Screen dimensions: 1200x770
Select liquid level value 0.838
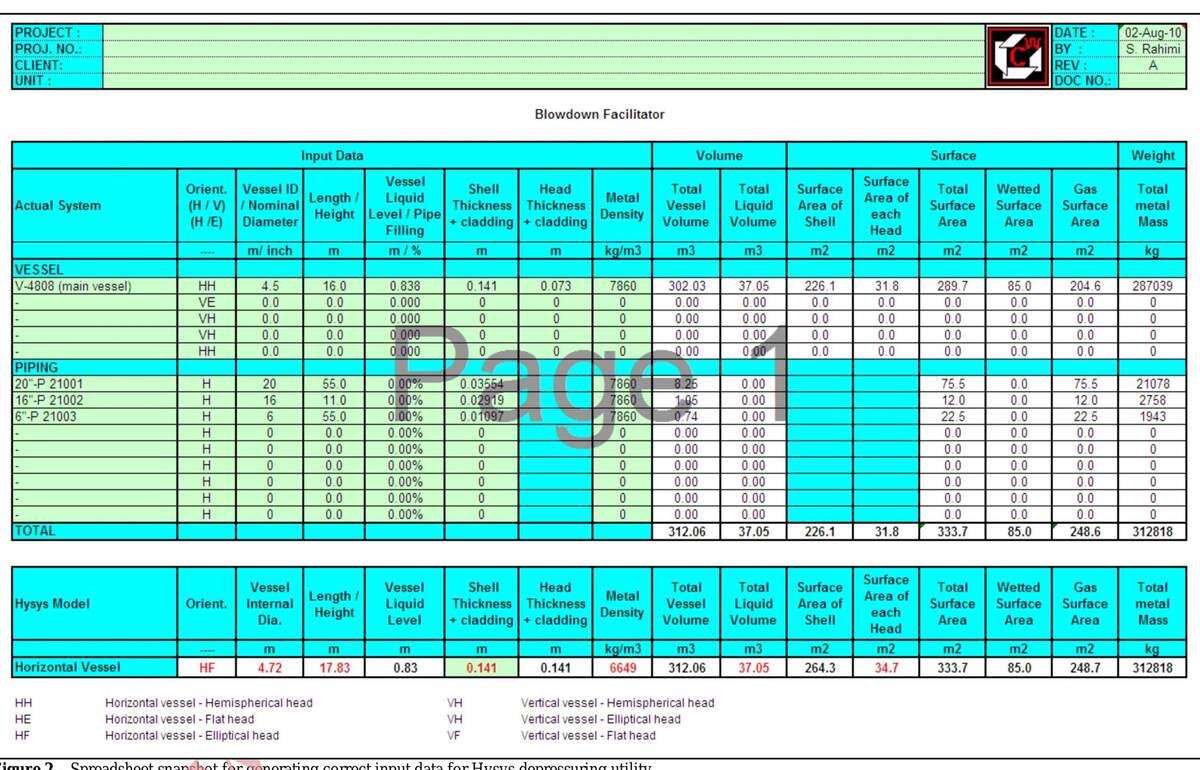pos(405,286)
